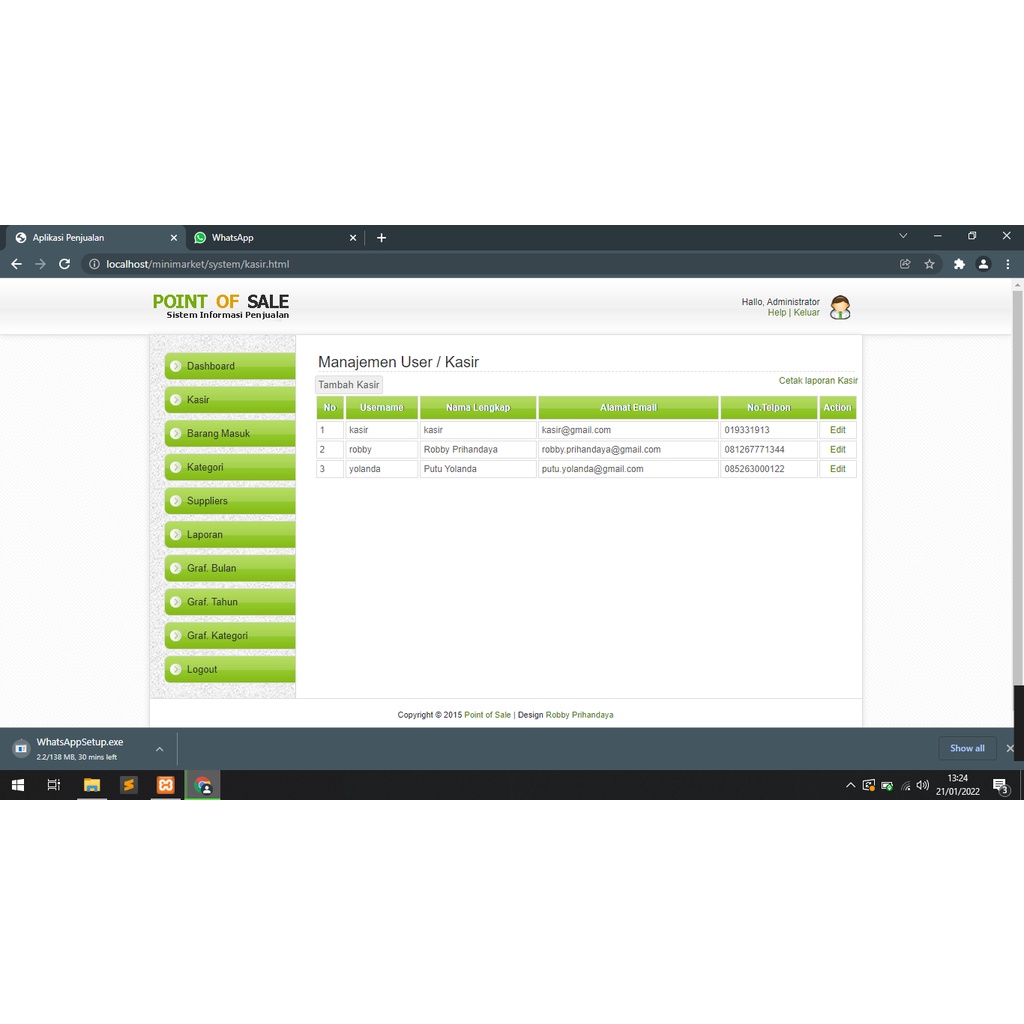Go forward in browser history

[x=40, y=264]
